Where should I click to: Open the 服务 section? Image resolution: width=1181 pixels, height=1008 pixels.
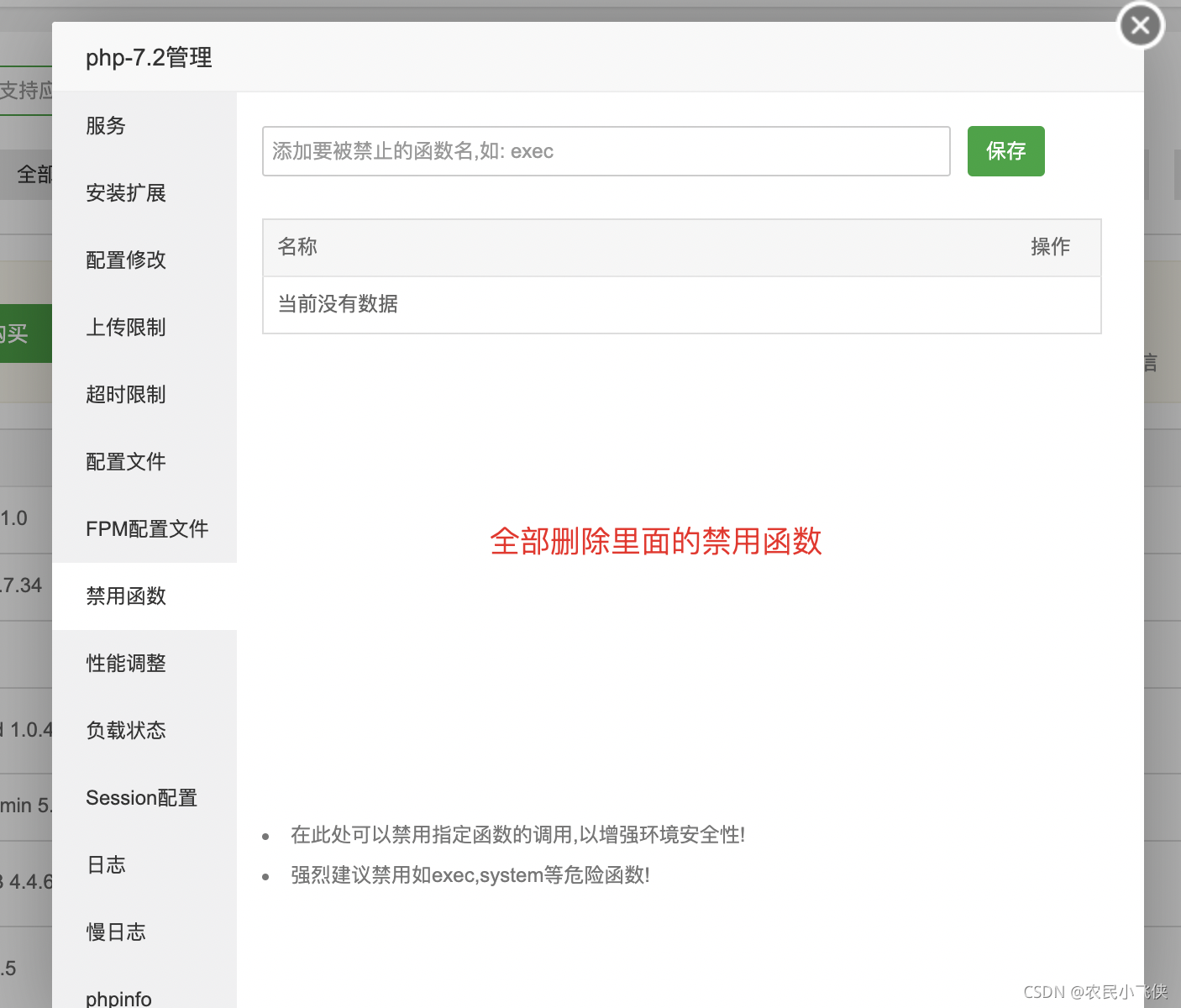tap(144, 126)
